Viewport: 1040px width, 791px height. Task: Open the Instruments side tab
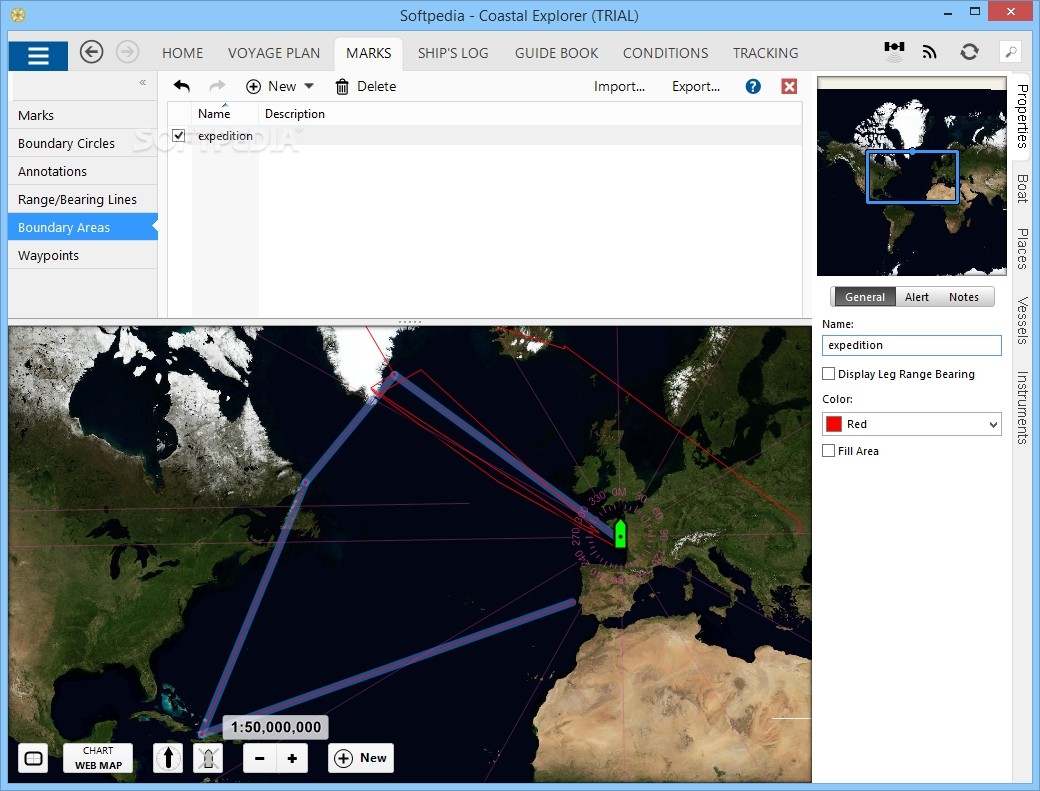pos(1022,407)
